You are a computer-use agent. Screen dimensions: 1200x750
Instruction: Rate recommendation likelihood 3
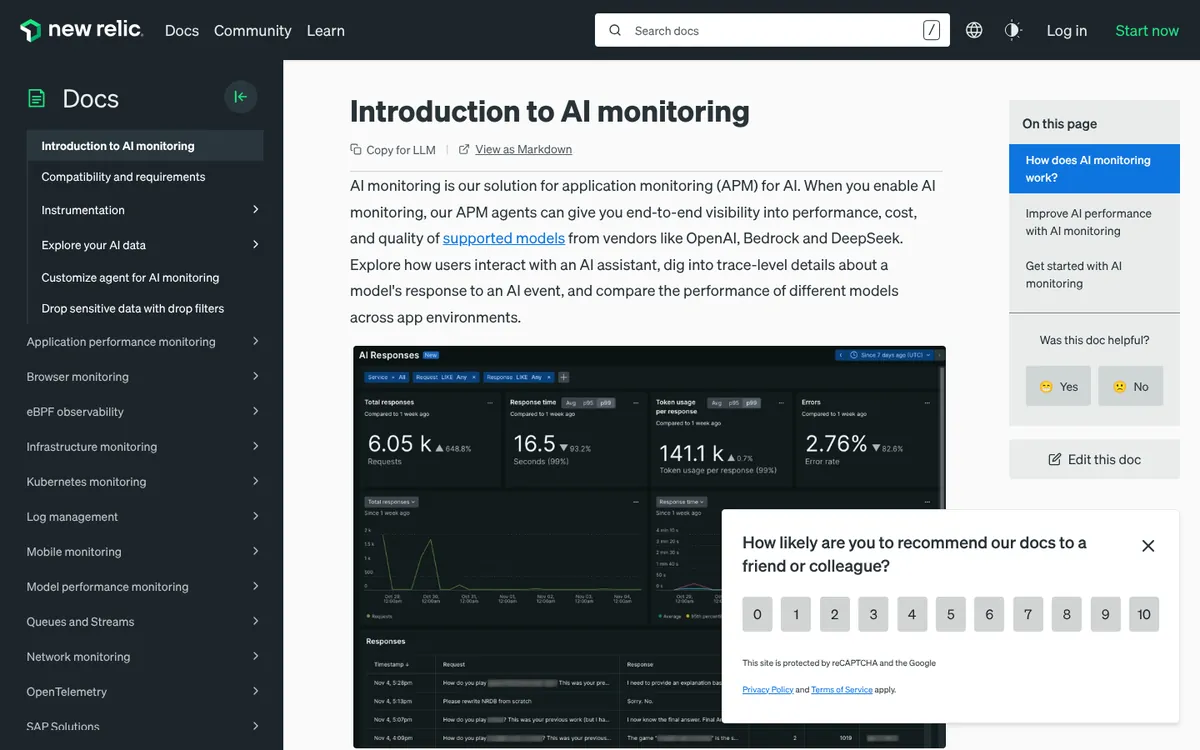(873, 614)
